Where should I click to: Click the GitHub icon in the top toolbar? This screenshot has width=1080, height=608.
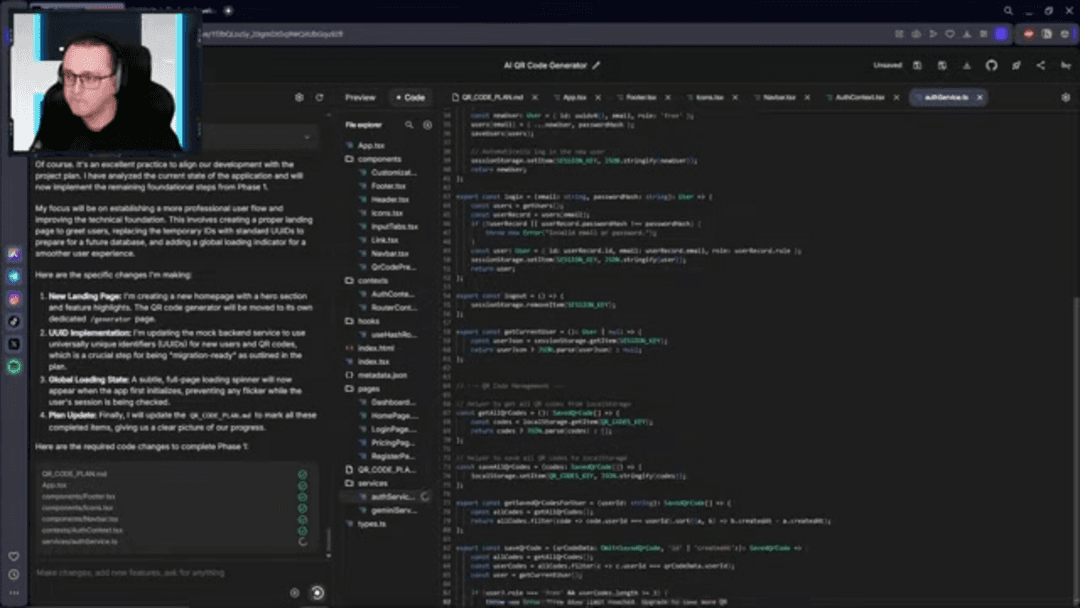991,66
